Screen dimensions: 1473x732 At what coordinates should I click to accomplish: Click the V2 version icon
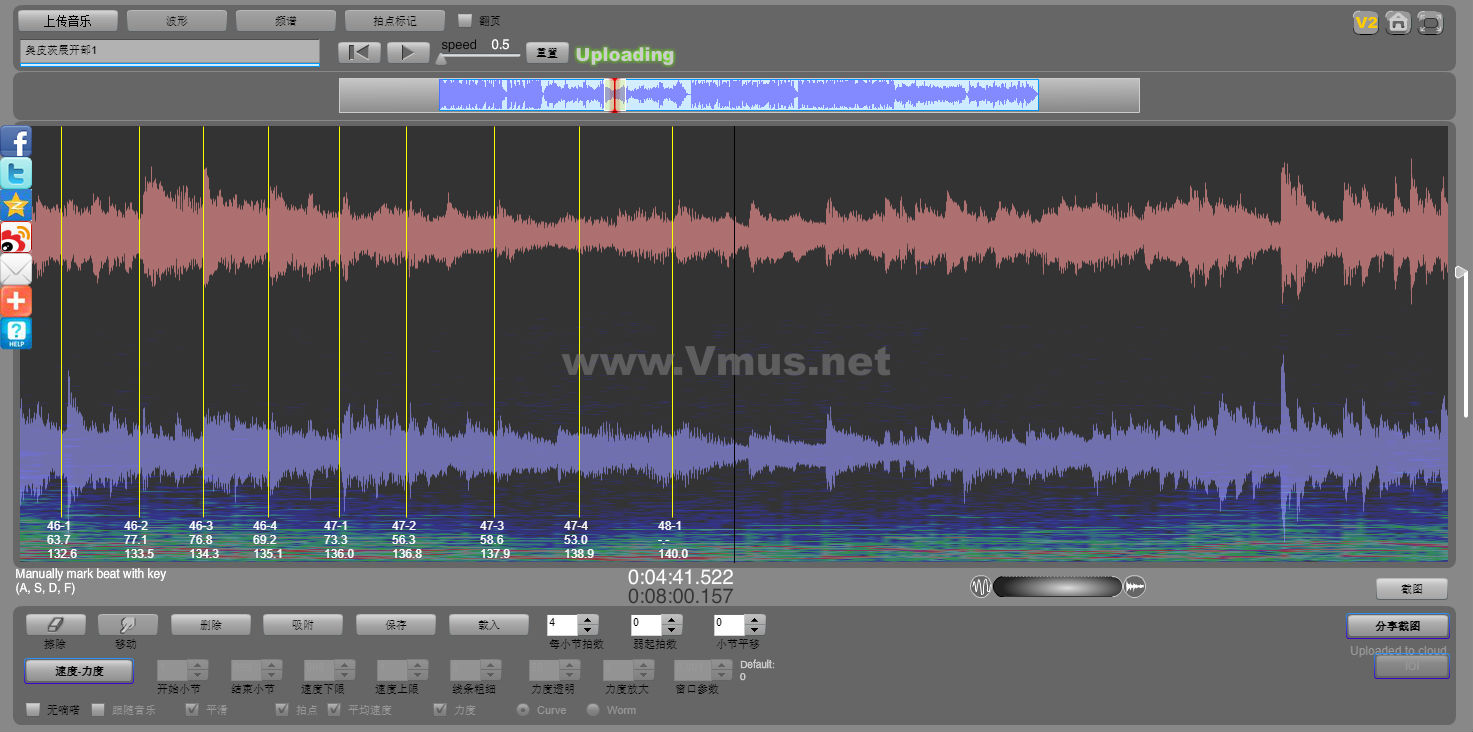pos(1365,22)
